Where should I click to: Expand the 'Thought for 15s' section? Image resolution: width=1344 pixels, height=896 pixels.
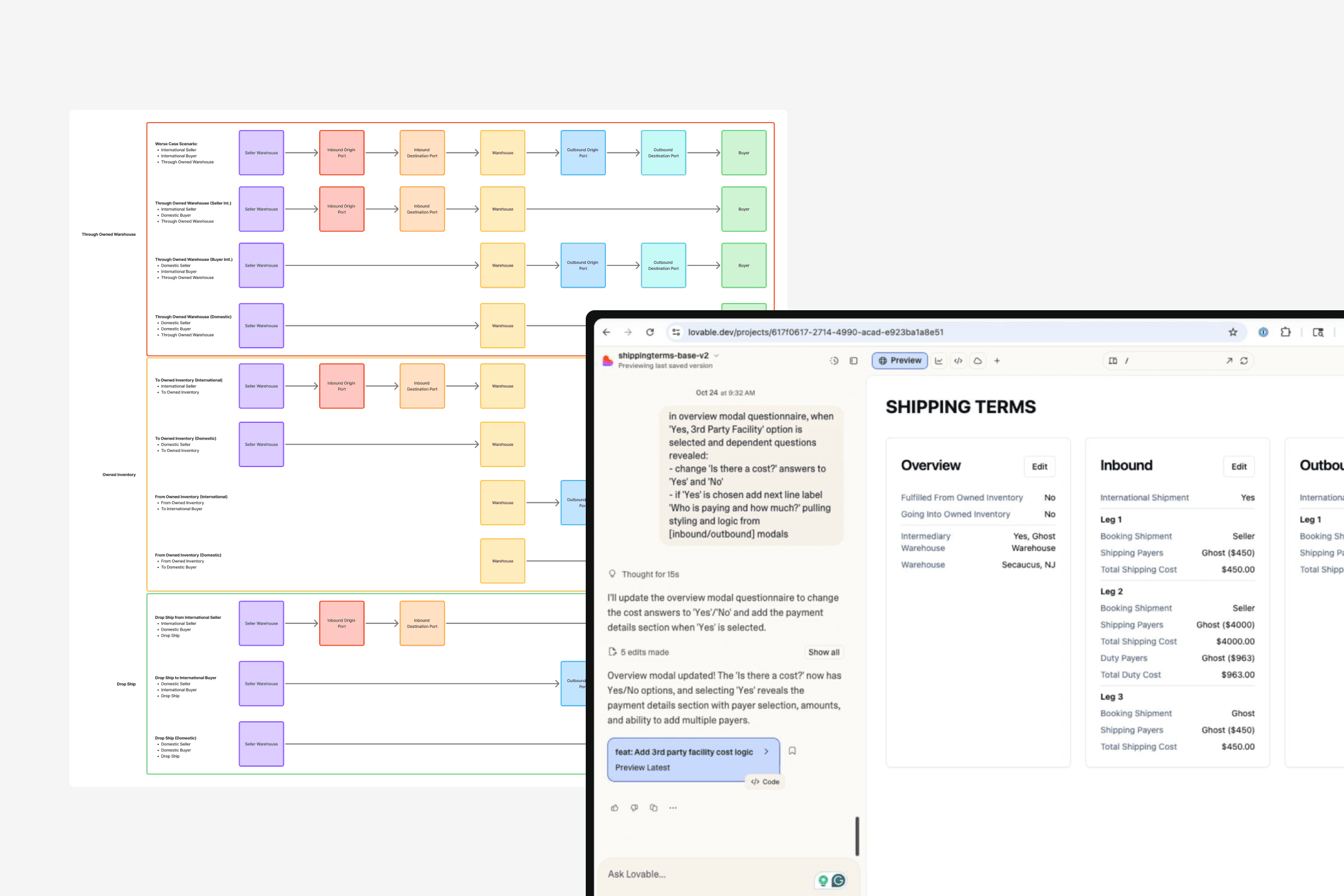pos(650,575)
